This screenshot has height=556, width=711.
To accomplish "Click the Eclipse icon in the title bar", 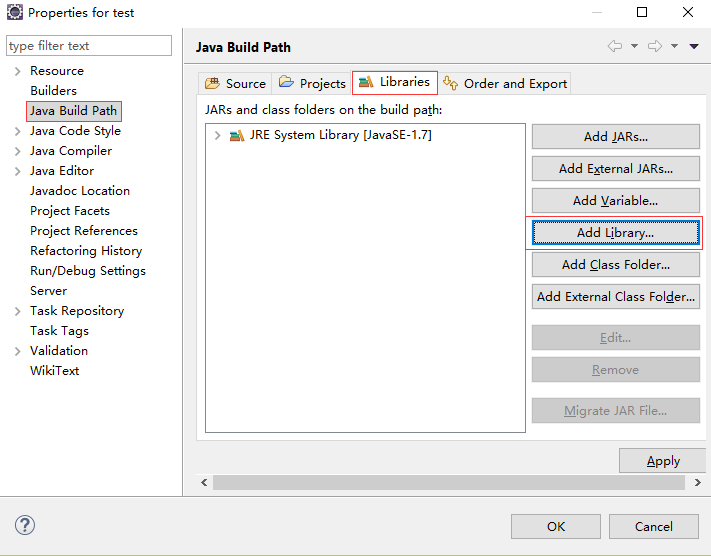I will tap(15, 12).
